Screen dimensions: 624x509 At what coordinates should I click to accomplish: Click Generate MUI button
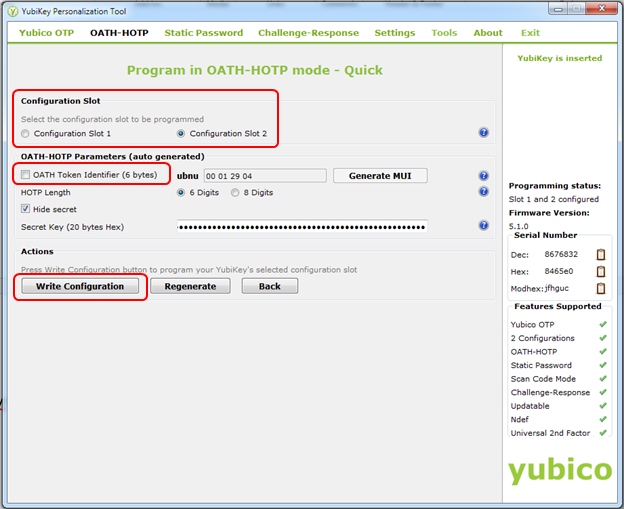[x=380, y=176]
